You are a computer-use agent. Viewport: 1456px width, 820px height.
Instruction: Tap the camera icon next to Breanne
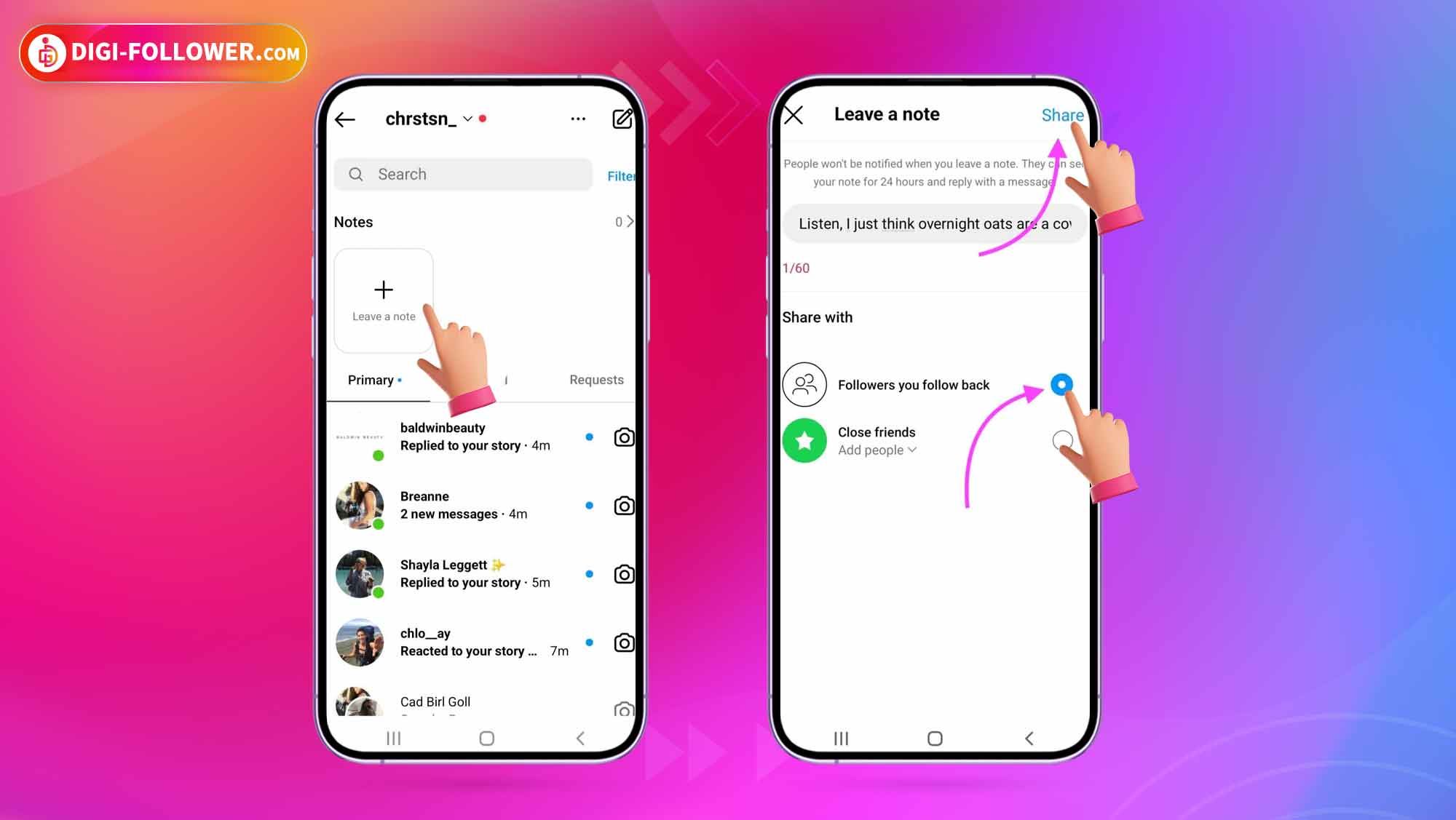pyautogui.click(x=624, y=506)
